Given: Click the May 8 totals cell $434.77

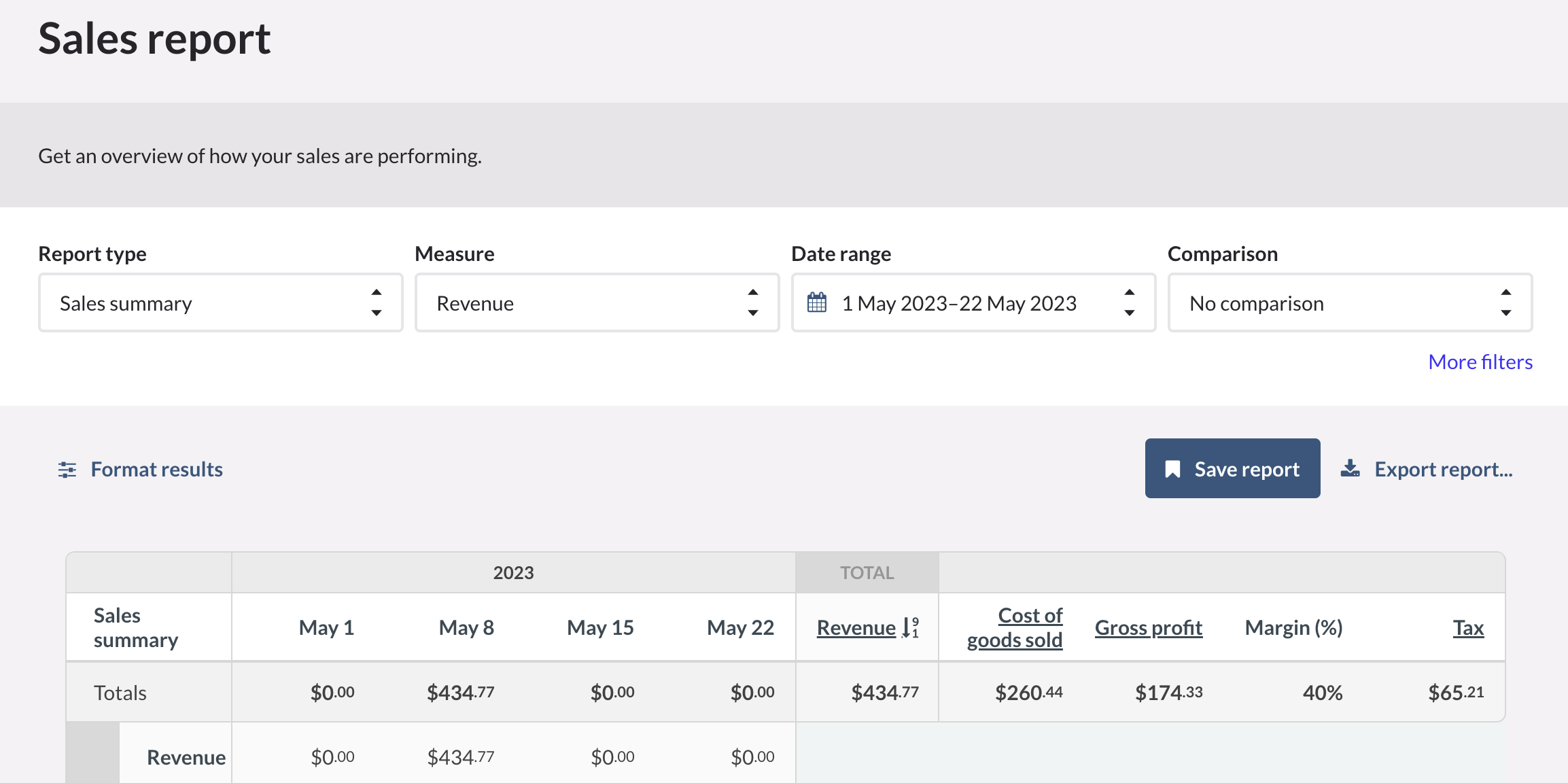Looking at the screenshot, I should pos(460,693).
